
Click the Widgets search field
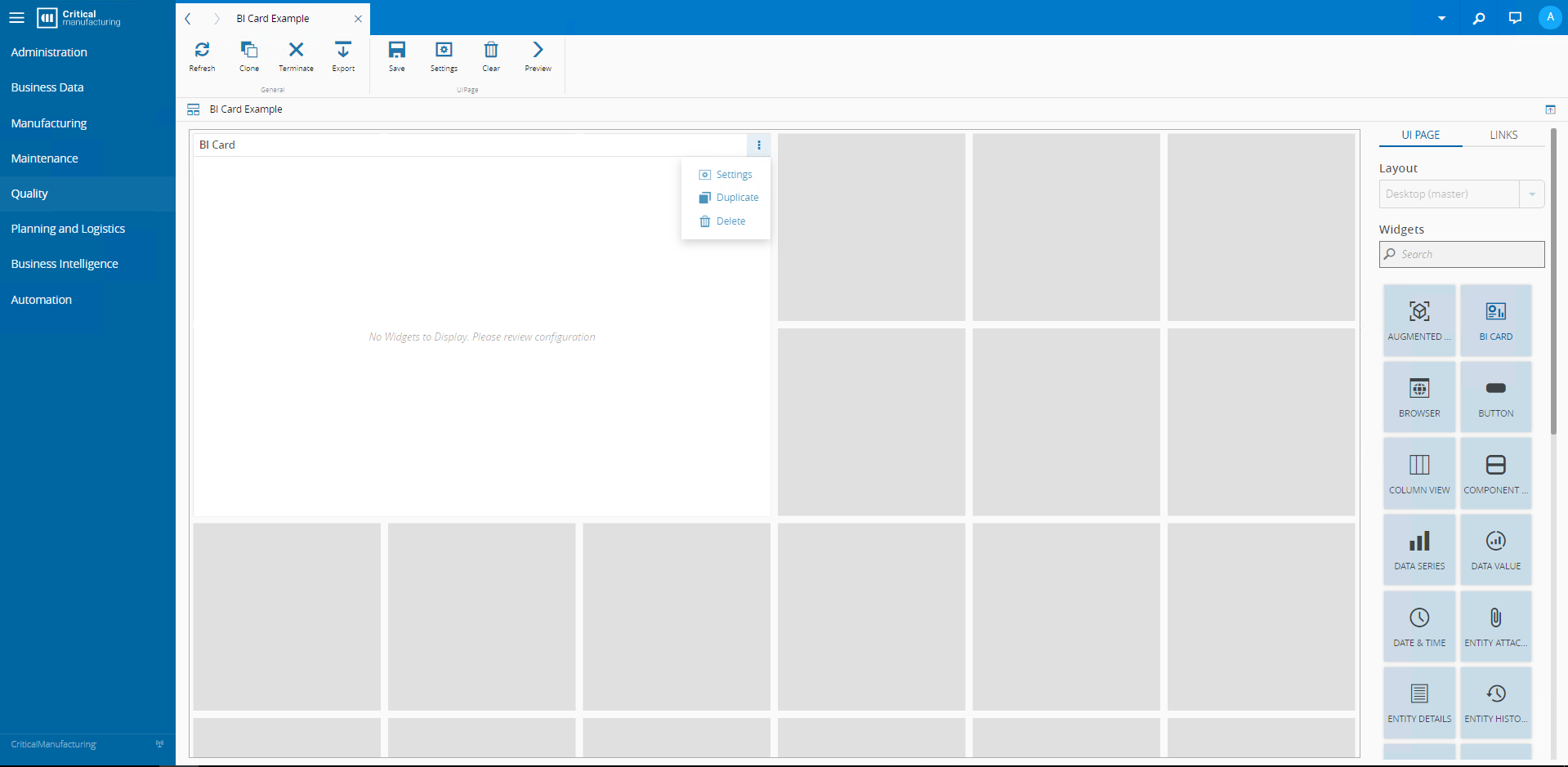[x=1462, y=254]
